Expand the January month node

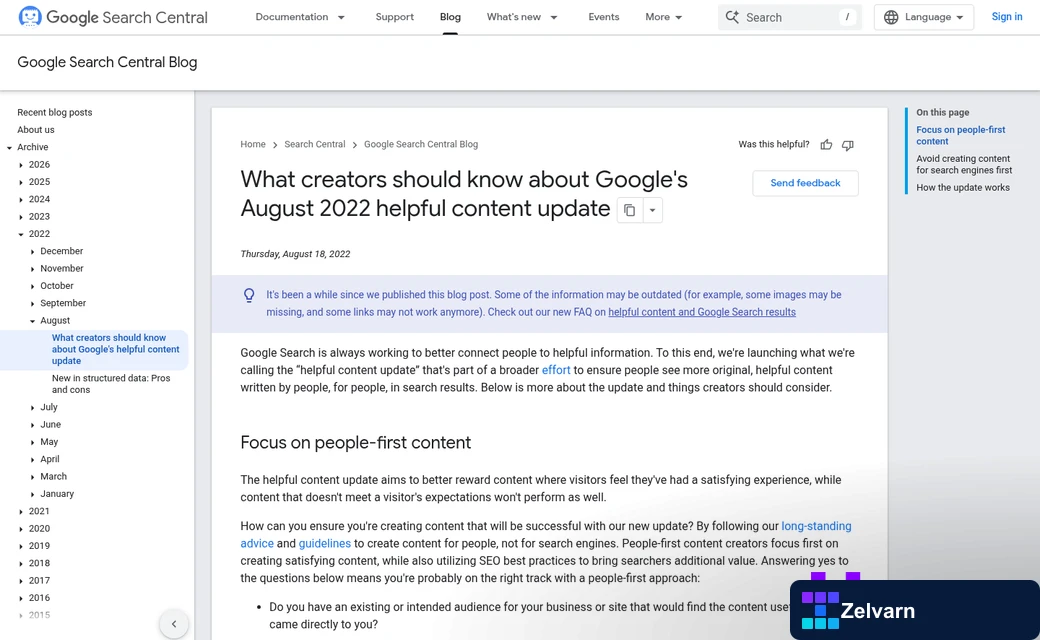tap(32, 493)
